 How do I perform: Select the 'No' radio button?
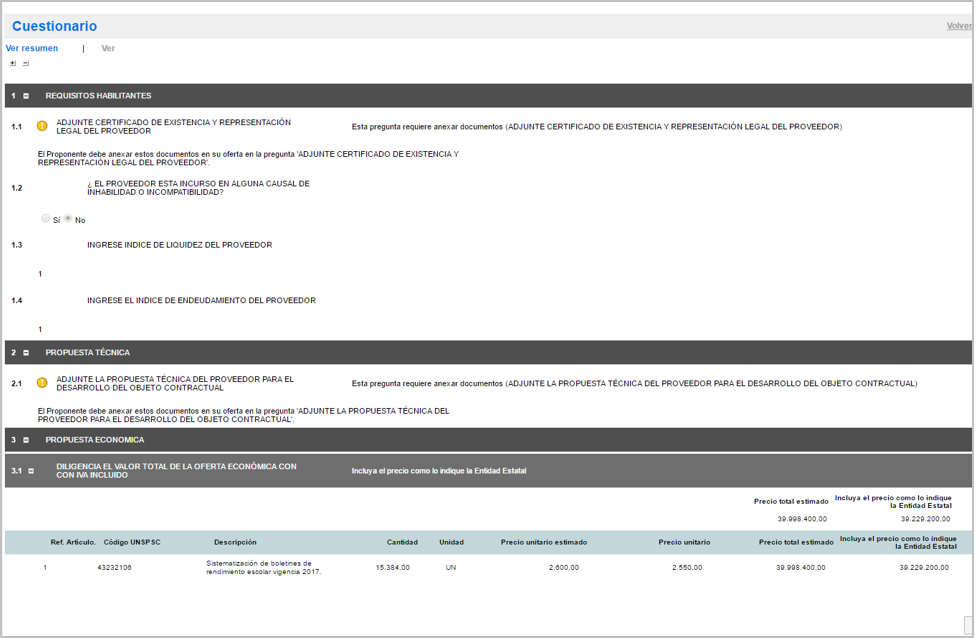pos(68,218)
